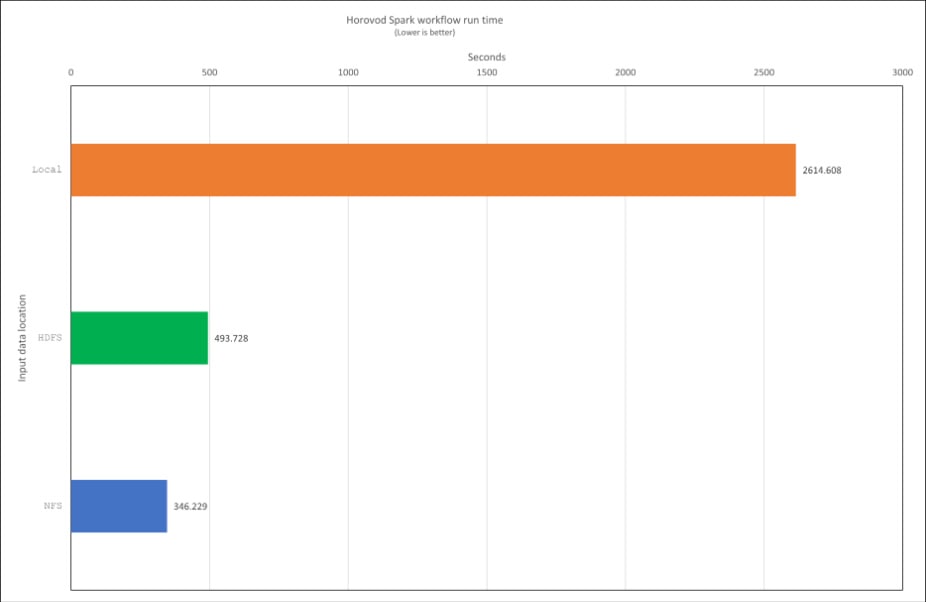Click the 0 tick label on axis
Viewport: 926px width, 602px height.
click(x=71, y=73)
